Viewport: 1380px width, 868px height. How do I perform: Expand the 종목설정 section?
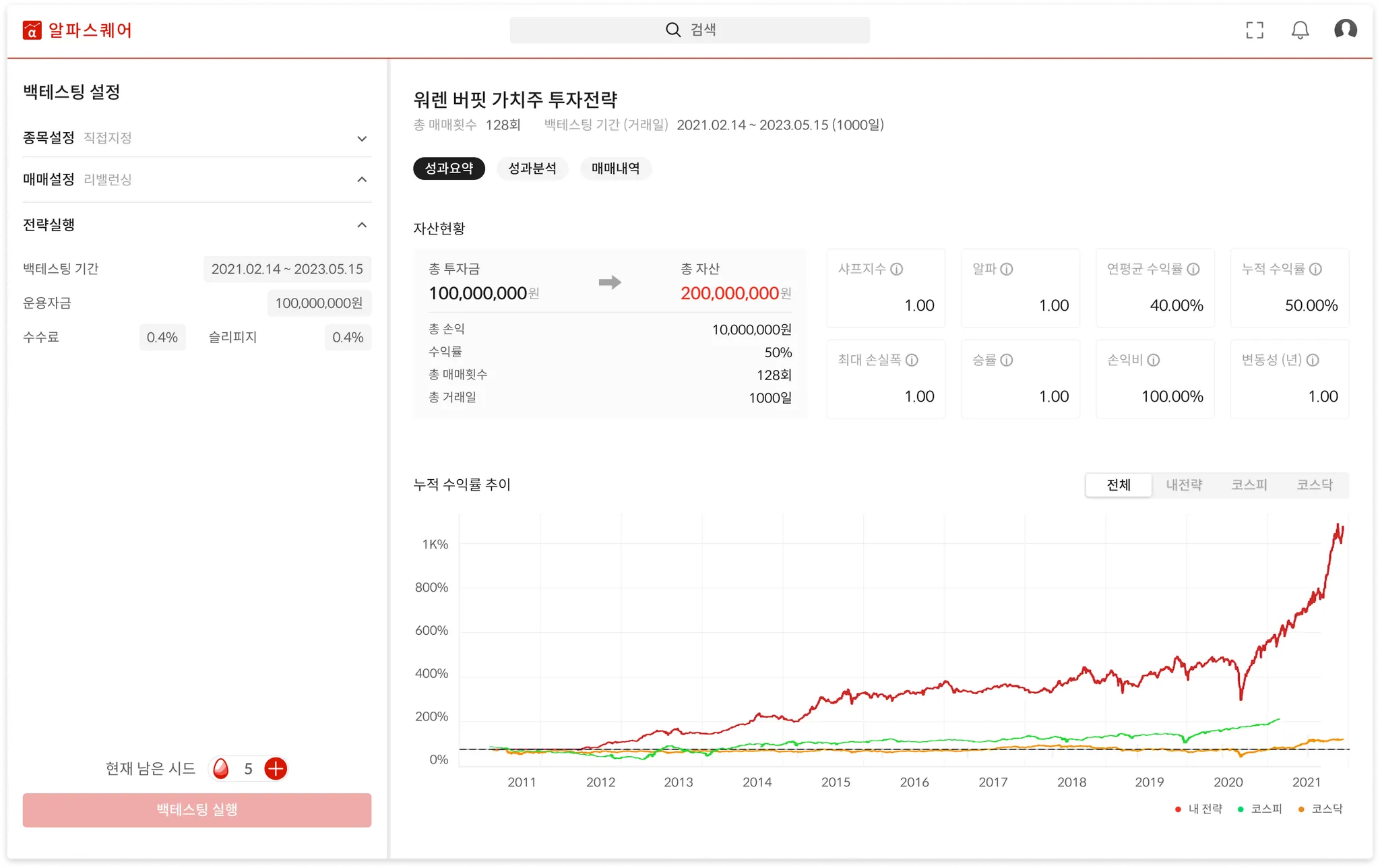[x=362, y=138]
